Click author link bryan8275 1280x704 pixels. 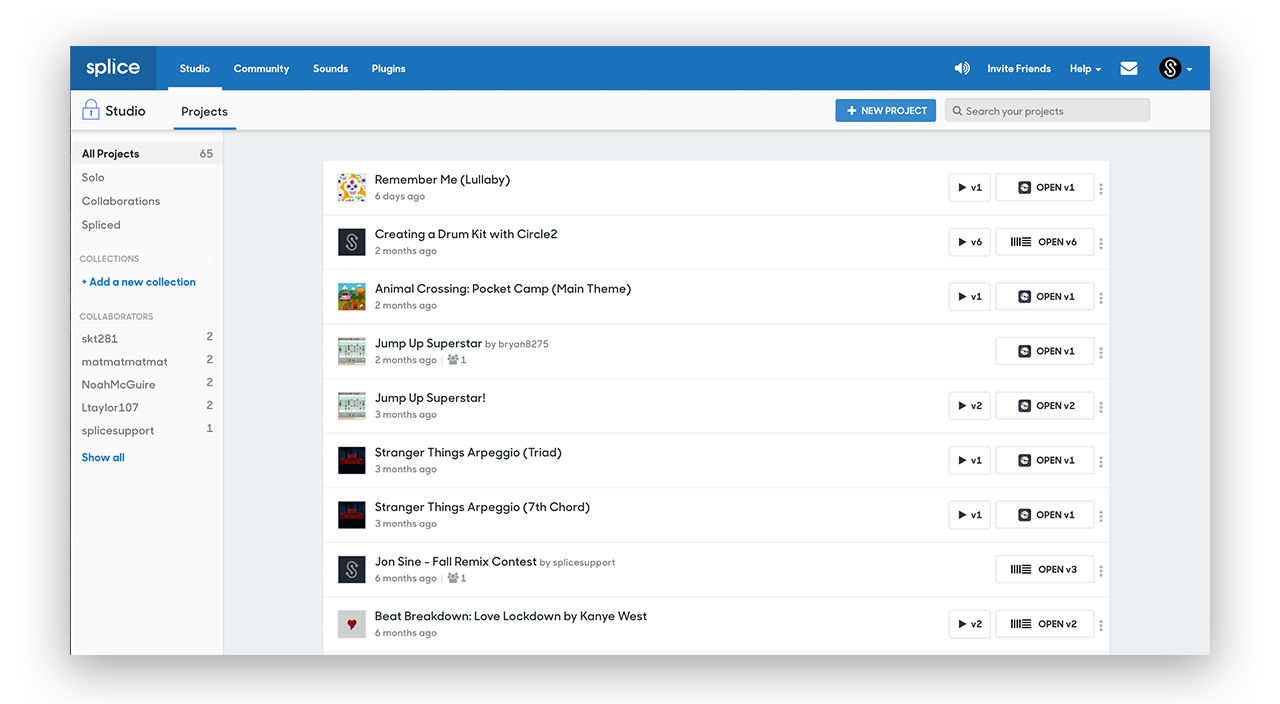[x=523, y=344]
